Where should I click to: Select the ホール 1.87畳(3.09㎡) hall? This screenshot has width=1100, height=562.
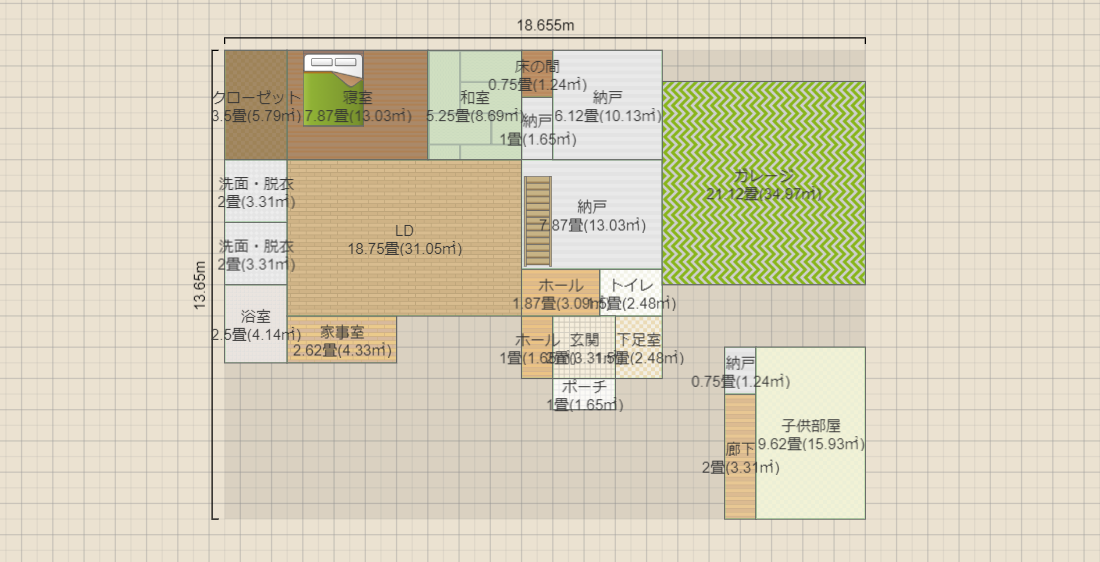561,293
